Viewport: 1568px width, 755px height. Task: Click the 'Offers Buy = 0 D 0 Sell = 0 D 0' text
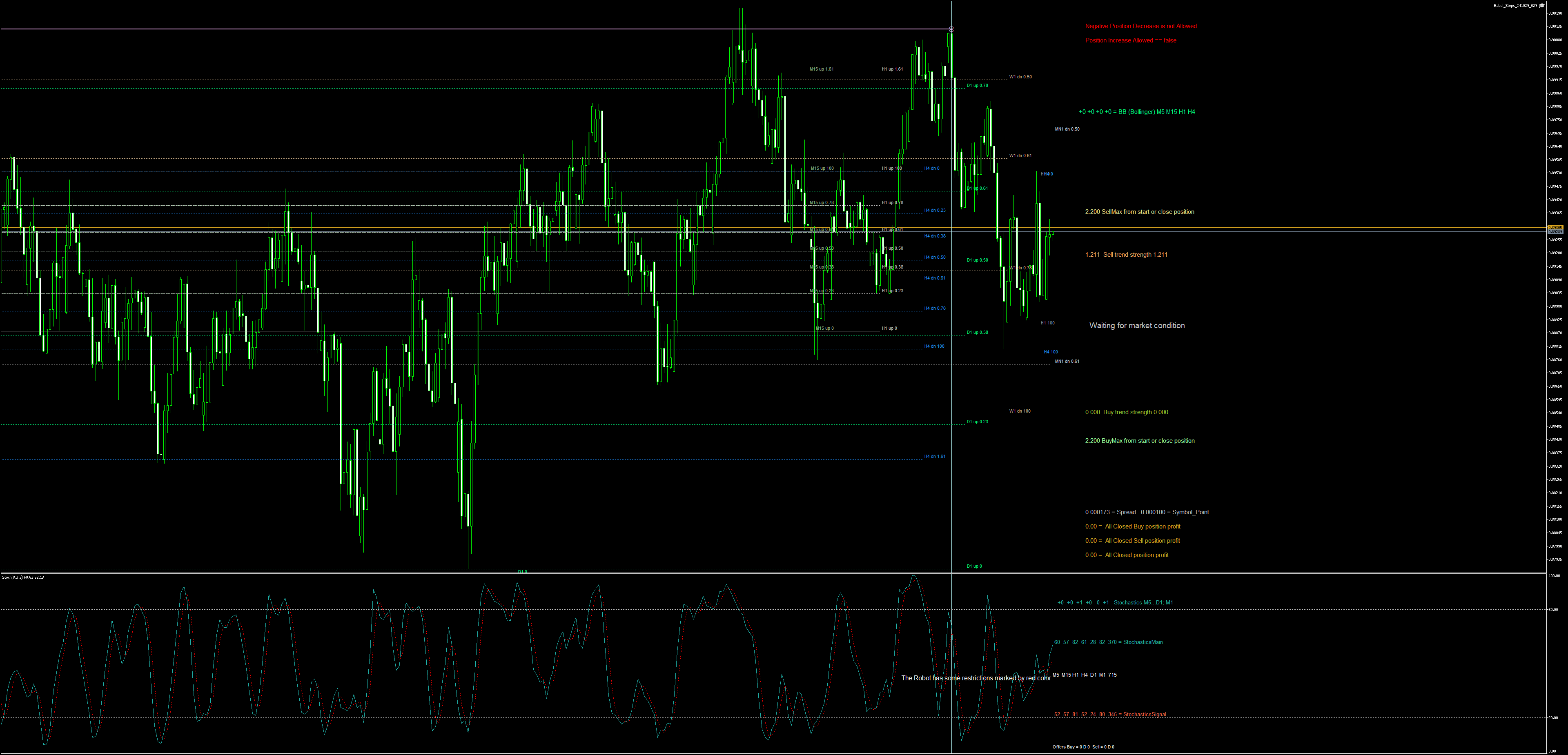tap(1083, 746)
